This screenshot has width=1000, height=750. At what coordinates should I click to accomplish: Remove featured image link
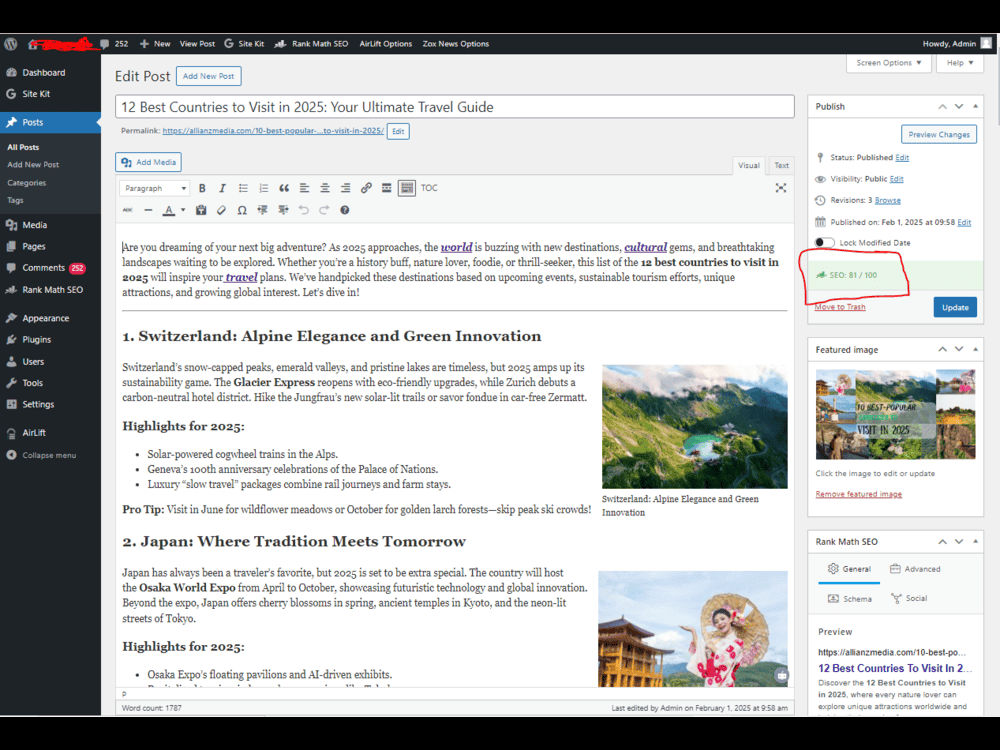tap(858, 494)
